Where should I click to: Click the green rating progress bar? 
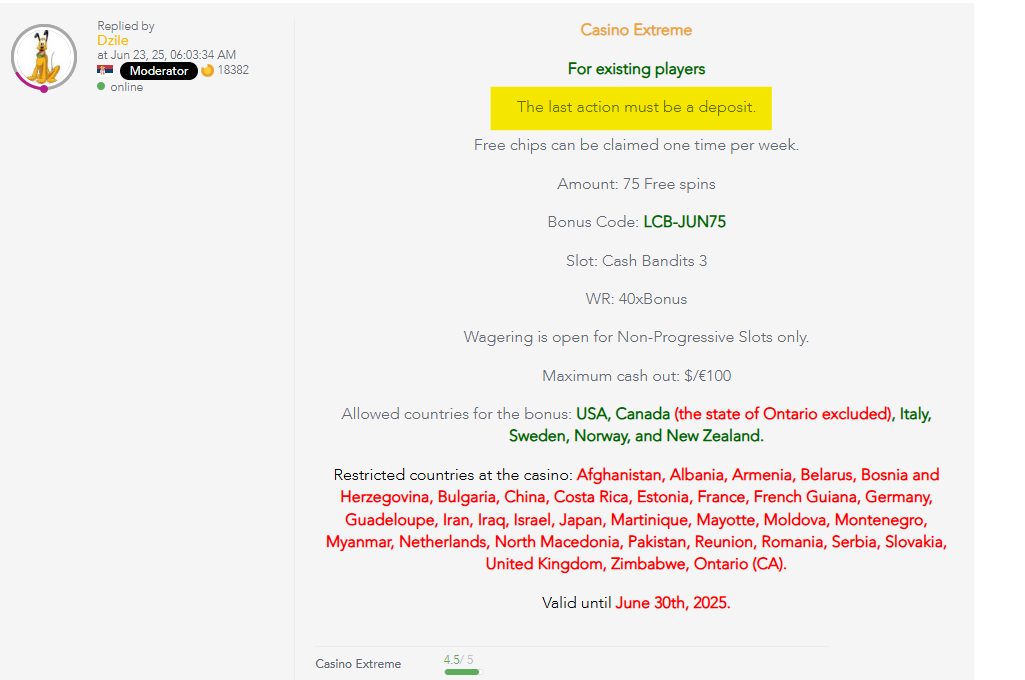463,672
